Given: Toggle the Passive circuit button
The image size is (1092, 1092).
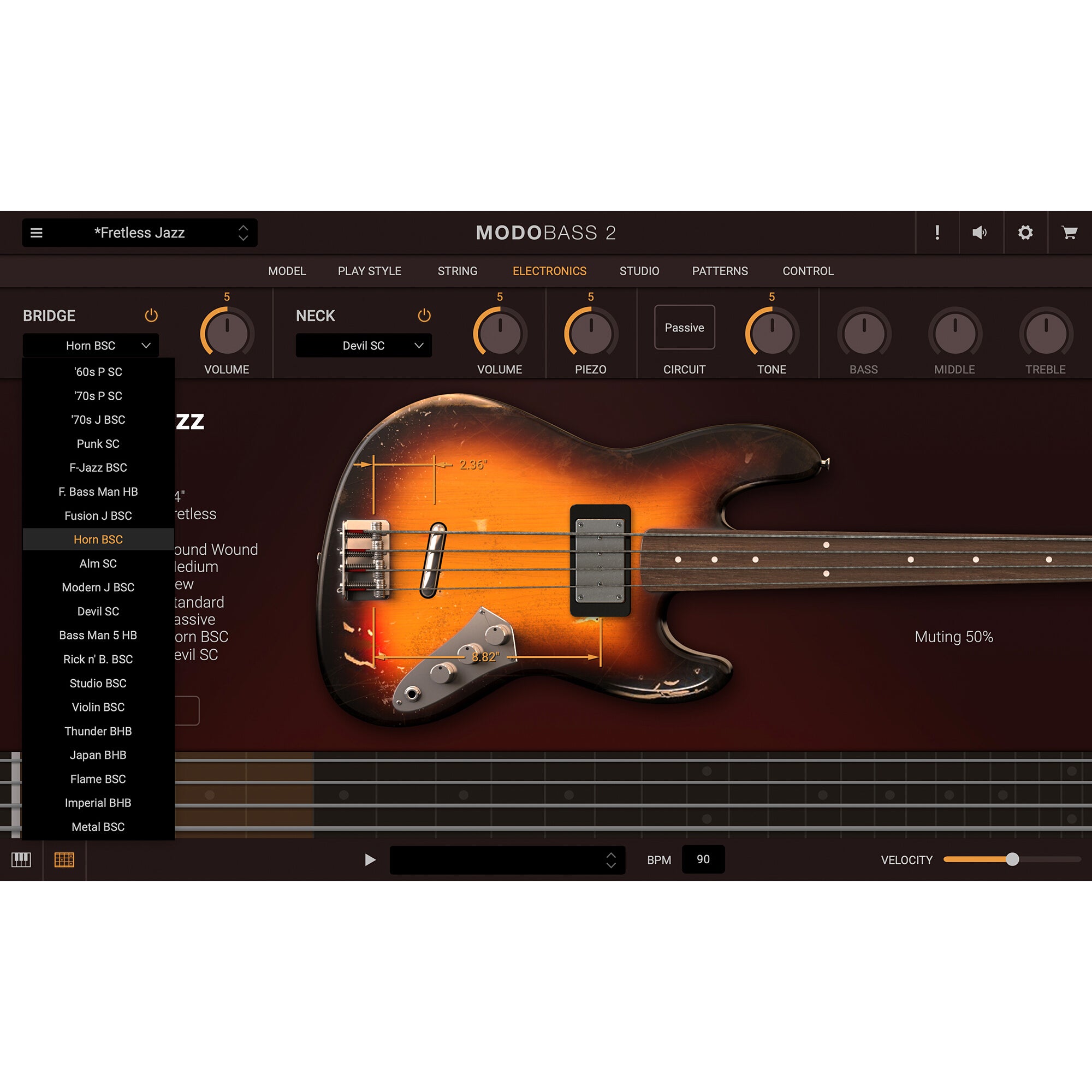Looking at the screenshot, I should (685, 327).
